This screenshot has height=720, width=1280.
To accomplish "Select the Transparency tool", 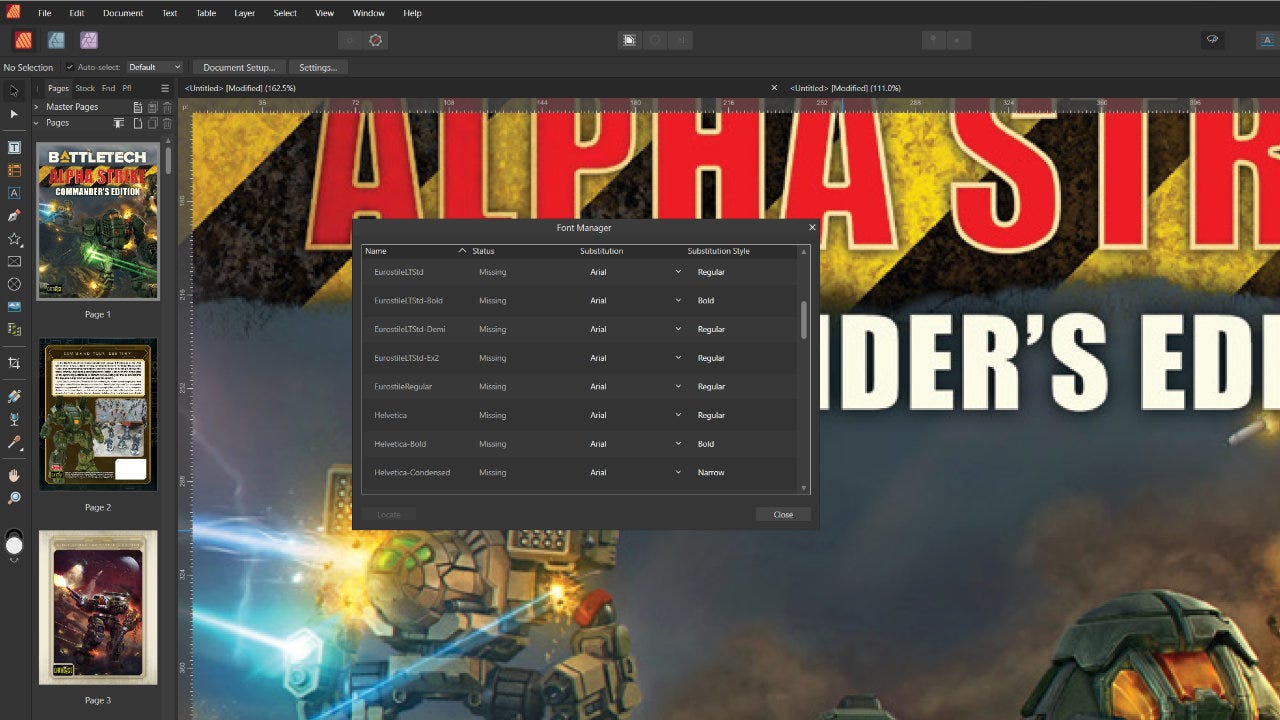I will click(x=14, y=419).
